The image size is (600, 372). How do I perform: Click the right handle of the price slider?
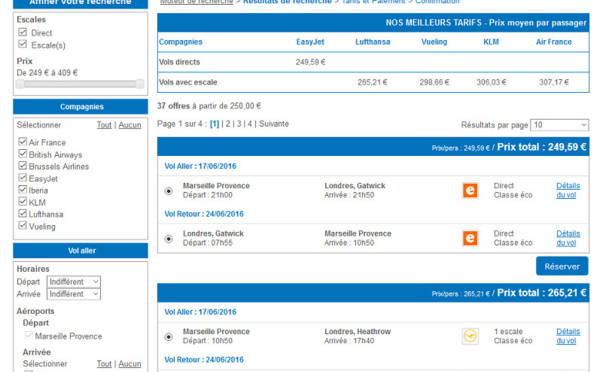(x=140, y=84)
